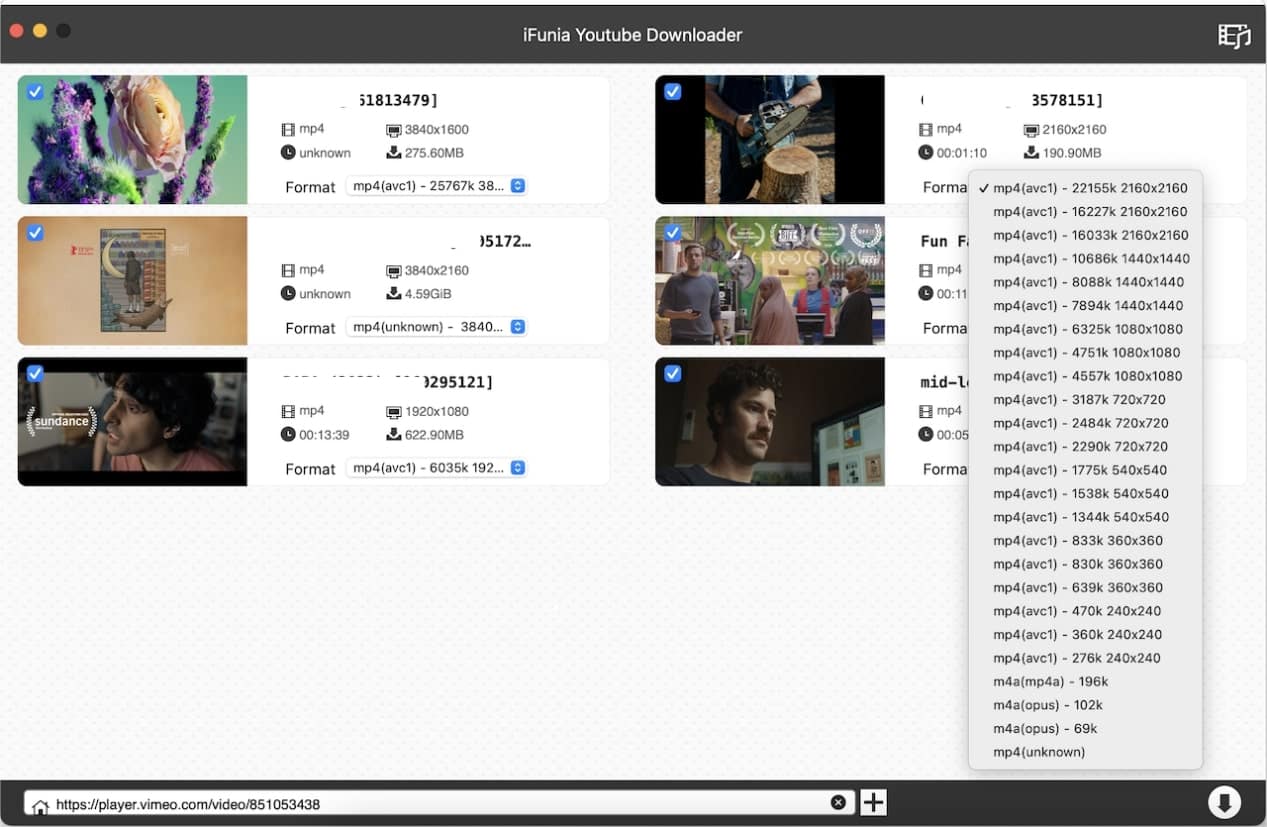Toggle the sundance video checkbox
Screen dimensions: 1267x827
[x=35, y=373]
